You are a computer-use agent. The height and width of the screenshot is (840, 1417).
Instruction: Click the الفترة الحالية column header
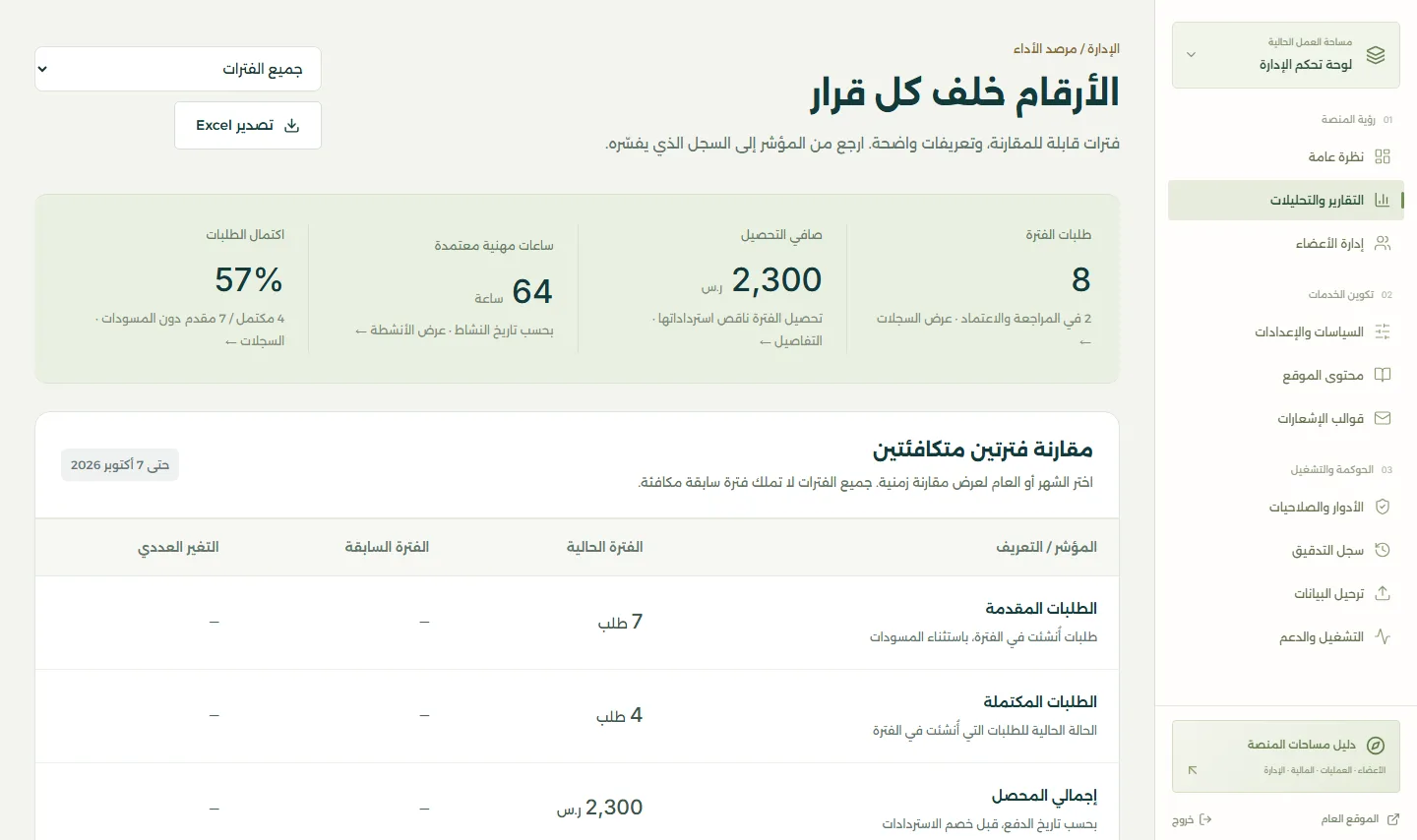(604, 547)
